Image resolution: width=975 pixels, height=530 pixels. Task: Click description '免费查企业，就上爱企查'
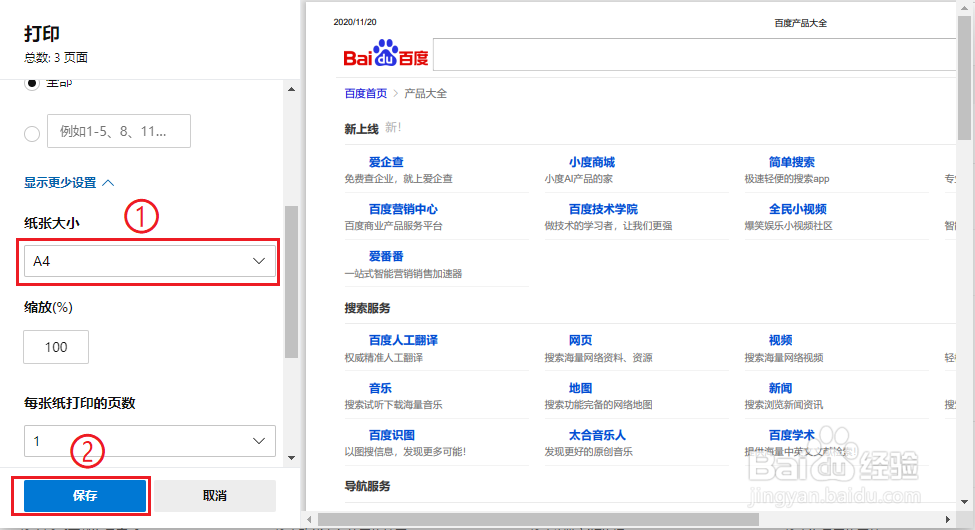coord(399,179)
